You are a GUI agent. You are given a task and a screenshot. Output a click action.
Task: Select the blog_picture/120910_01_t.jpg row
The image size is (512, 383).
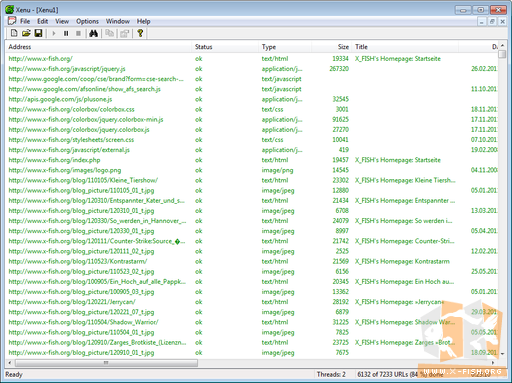click(x=81, y=353)
